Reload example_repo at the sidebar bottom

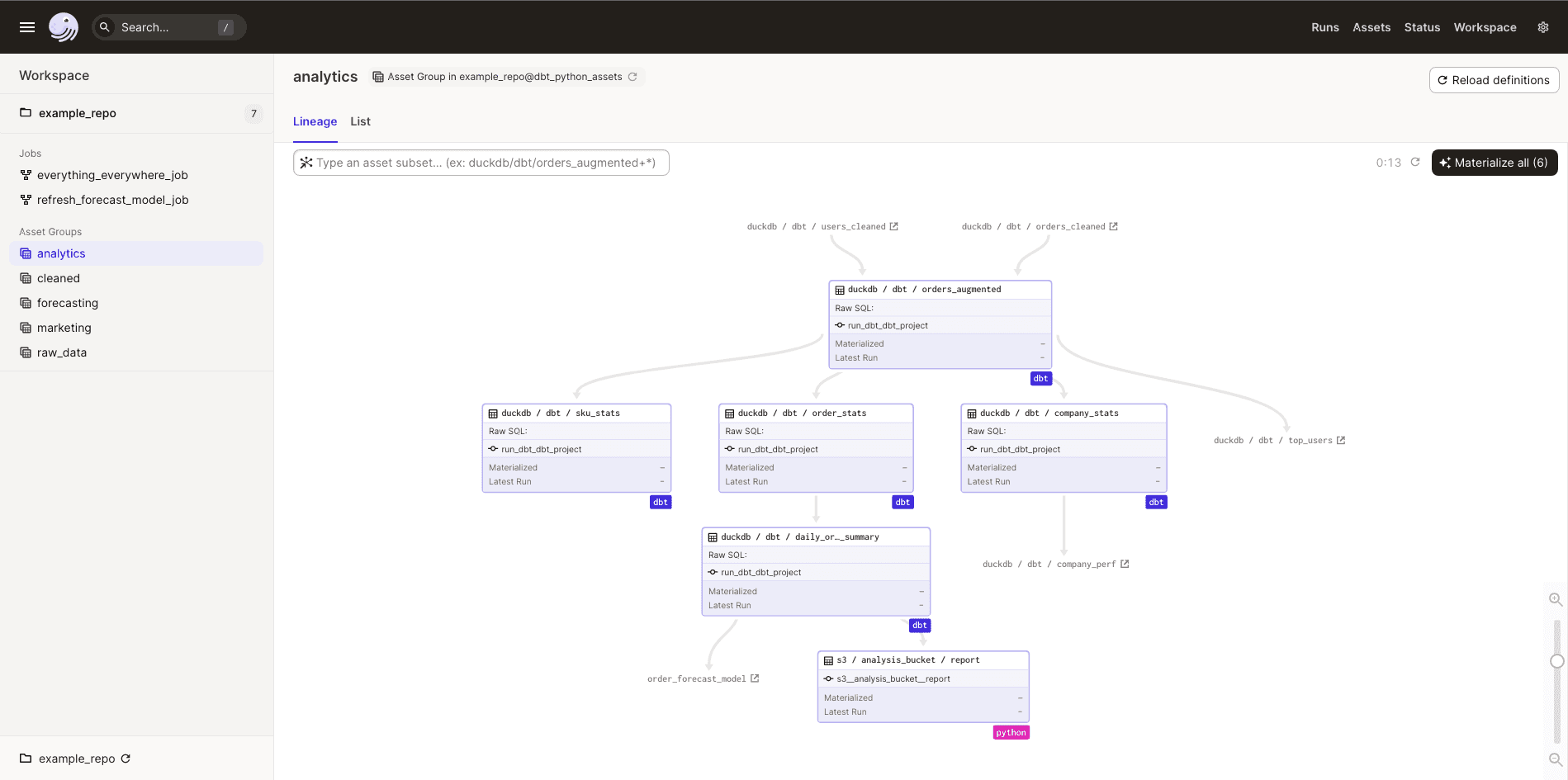click(125, 758)
